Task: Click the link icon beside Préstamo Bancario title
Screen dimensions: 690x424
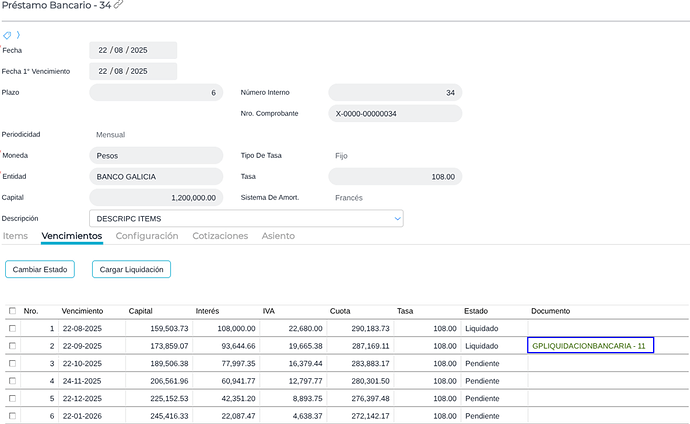Action: click(x=119, y=6)
